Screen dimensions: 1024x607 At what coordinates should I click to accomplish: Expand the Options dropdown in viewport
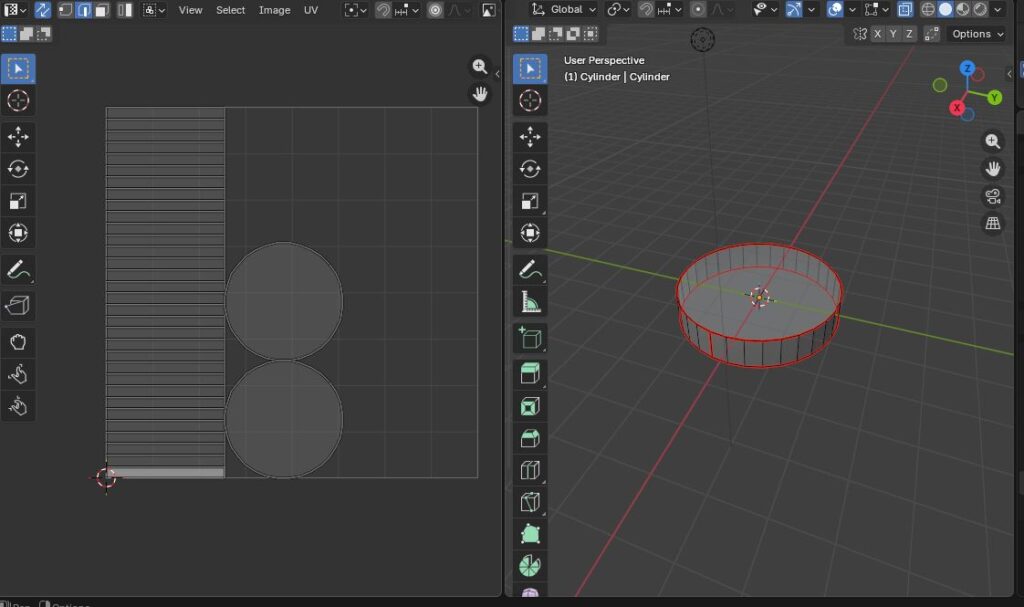(x=977, y=34)
